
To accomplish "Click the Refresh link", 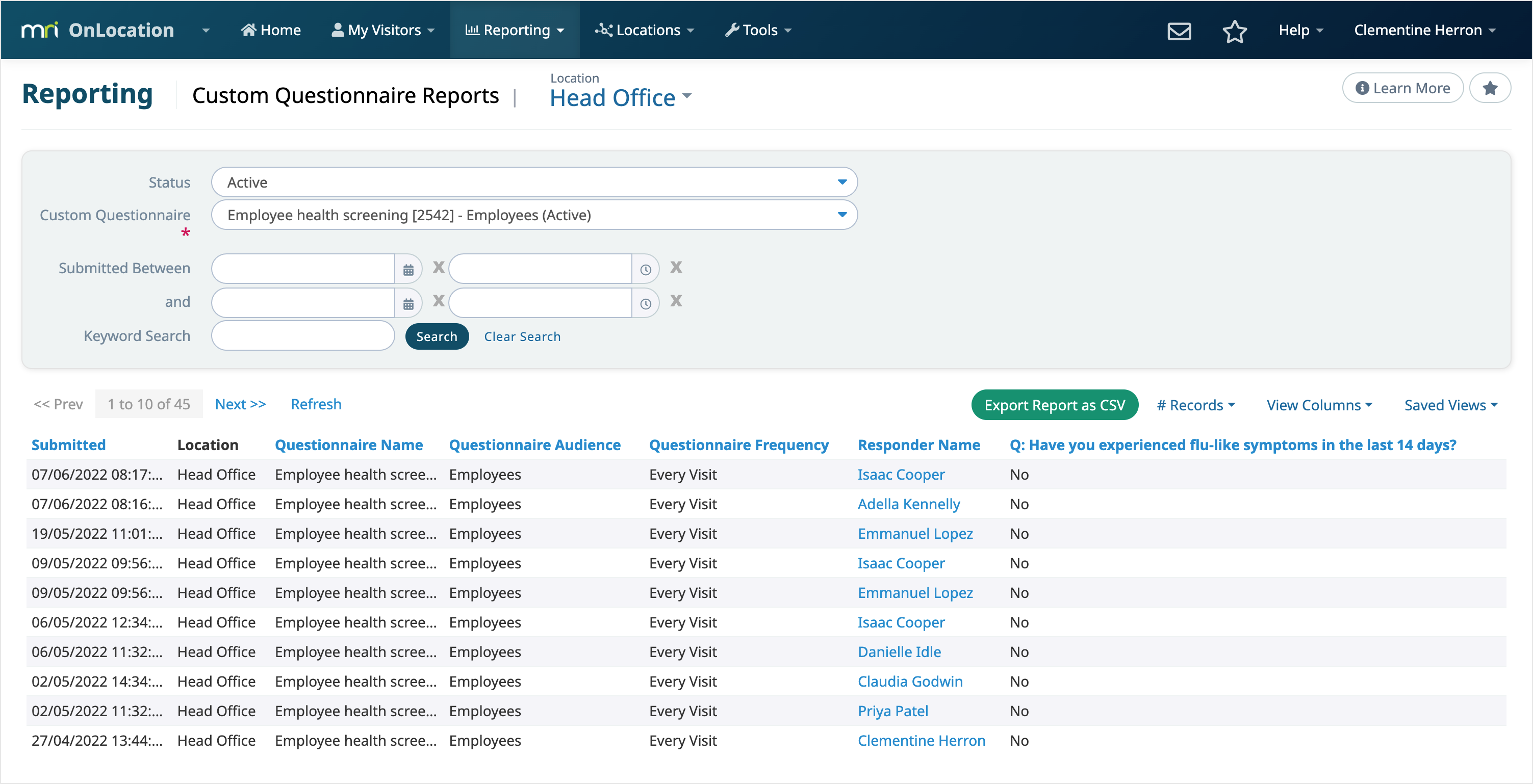I will click(x=316, y=404).
